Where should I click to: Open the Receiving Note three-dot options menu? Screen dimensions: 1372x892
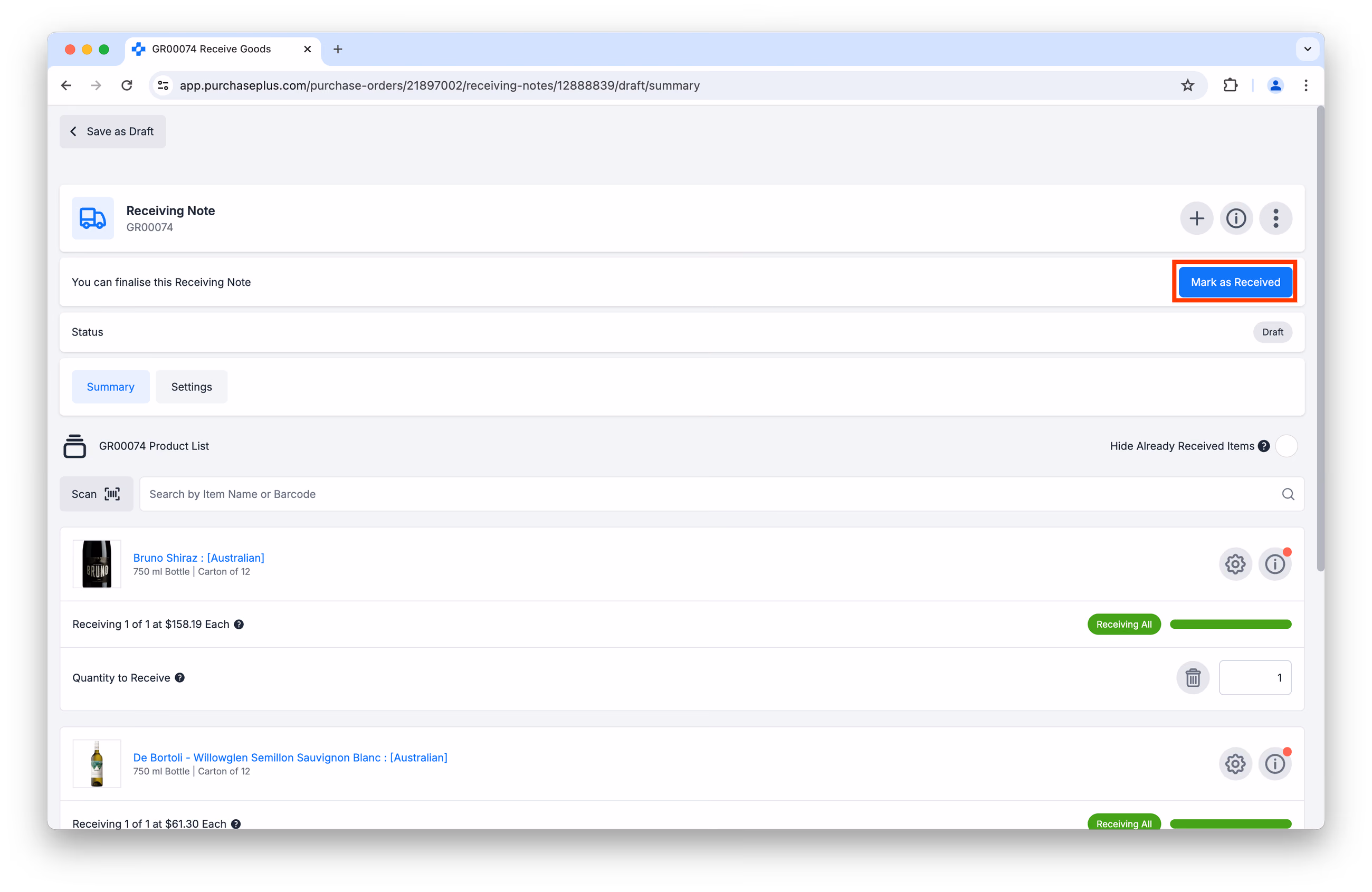point(1275,218)
